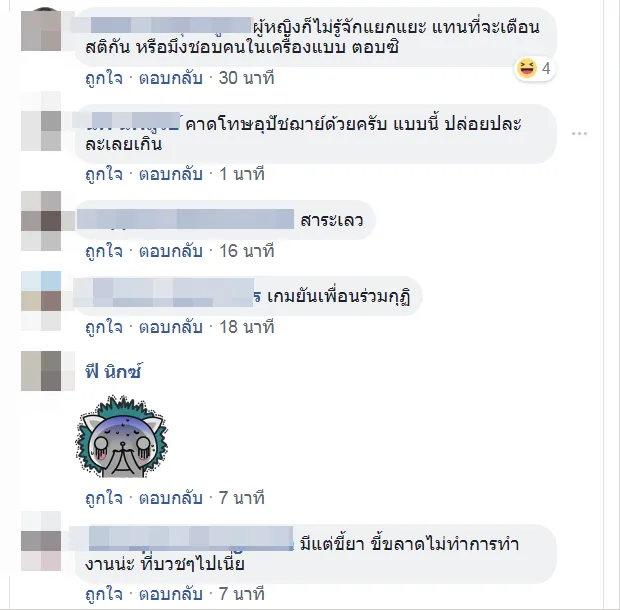
Task: Click the crying cat sticker image
Action: (122, 436)
